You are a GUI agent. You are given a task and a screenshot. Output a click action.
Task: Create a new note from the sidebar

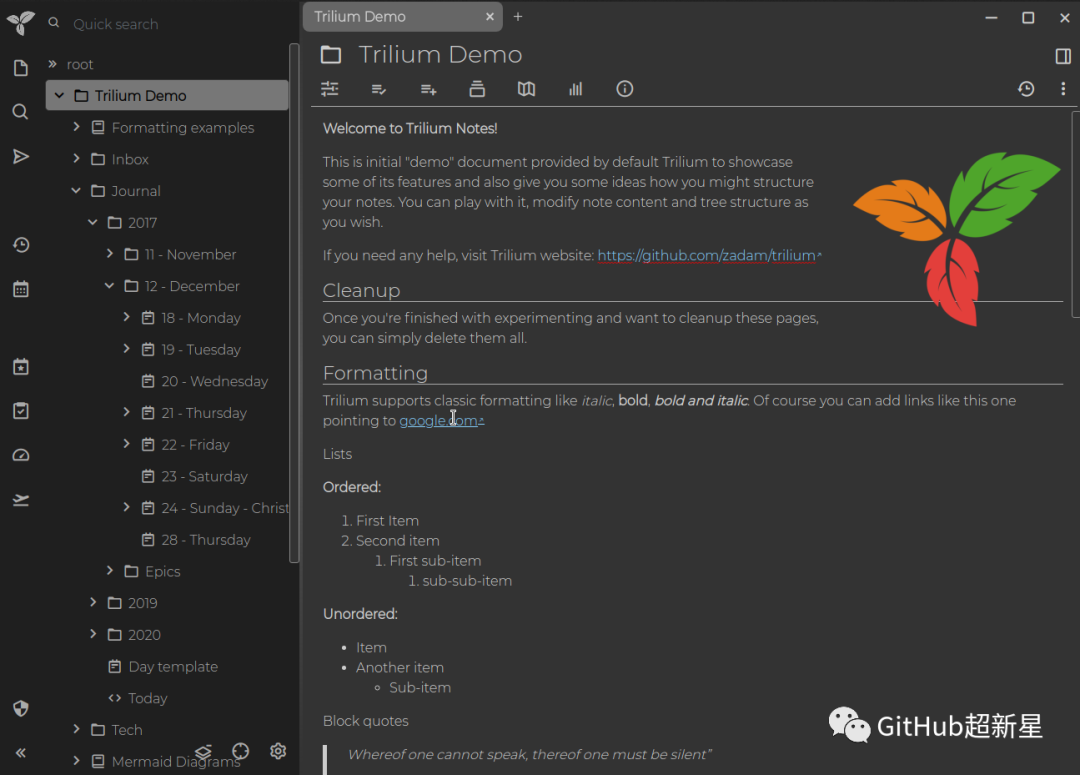pos(21,68)
